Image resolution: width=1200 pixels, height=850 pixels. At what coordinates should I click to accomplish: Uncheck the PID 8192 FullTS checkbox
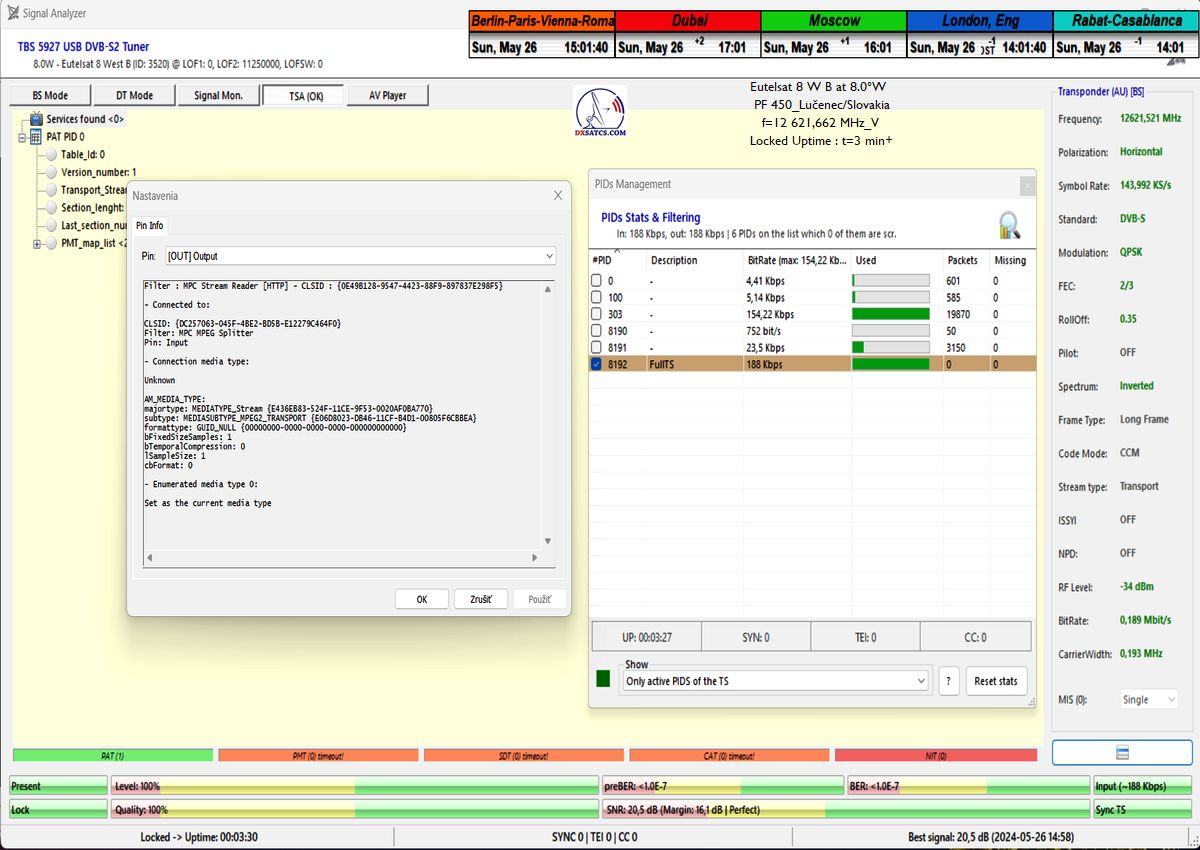tap(597, 365)
